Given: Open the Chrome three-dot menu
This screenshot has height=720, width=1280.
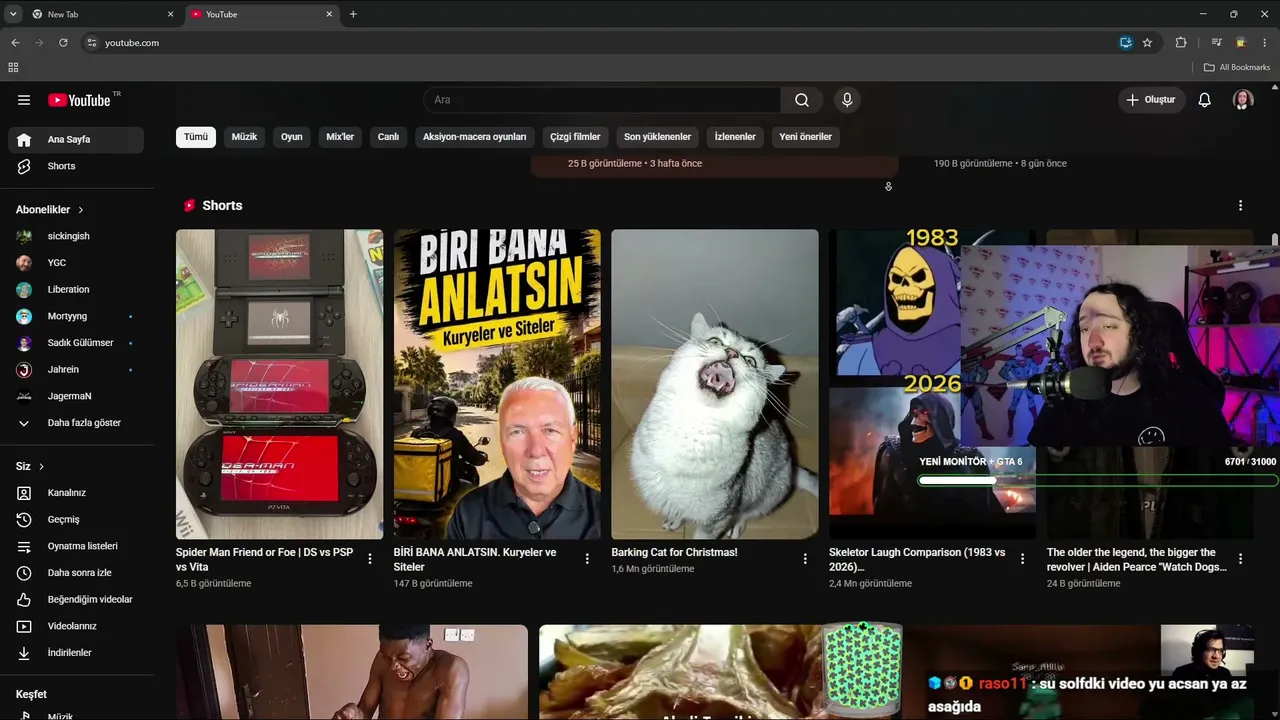Looking at the screenshot, I should pos(1265,43).
